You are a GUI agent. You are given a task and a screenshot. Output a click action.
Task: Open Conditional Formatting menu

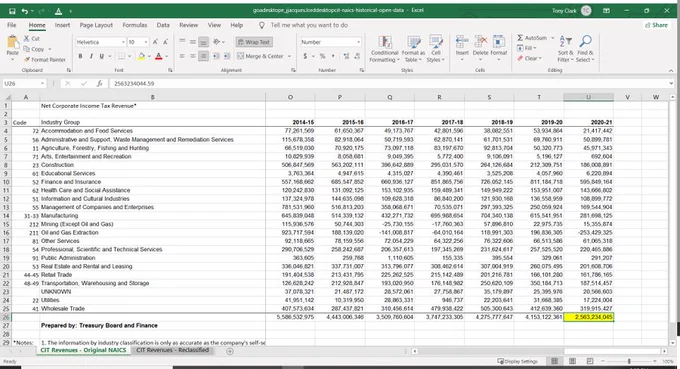pos(385,49)
